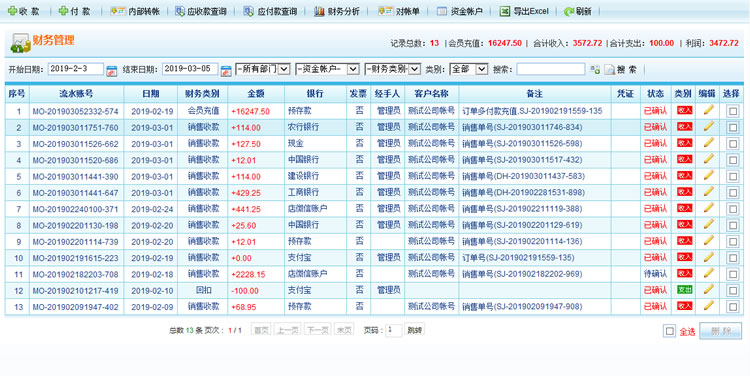Check the select box for row 1
Viewport: 750px width, 376px height.
coord(732,111)
